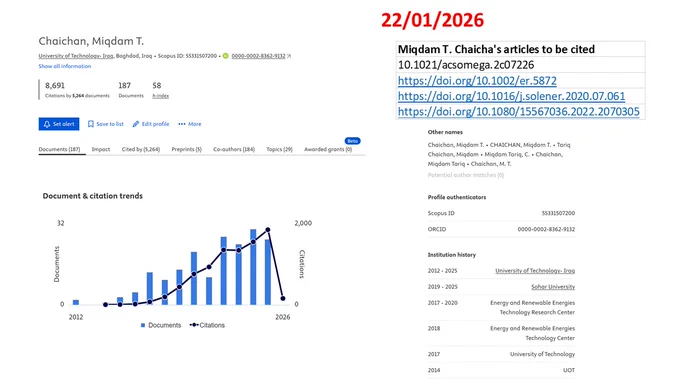The height and width of the screenshot is (383, 680).
Task: Open University of Technology- Iraq in Institution history
Action: pyautogui.click(x=535, y=271)
